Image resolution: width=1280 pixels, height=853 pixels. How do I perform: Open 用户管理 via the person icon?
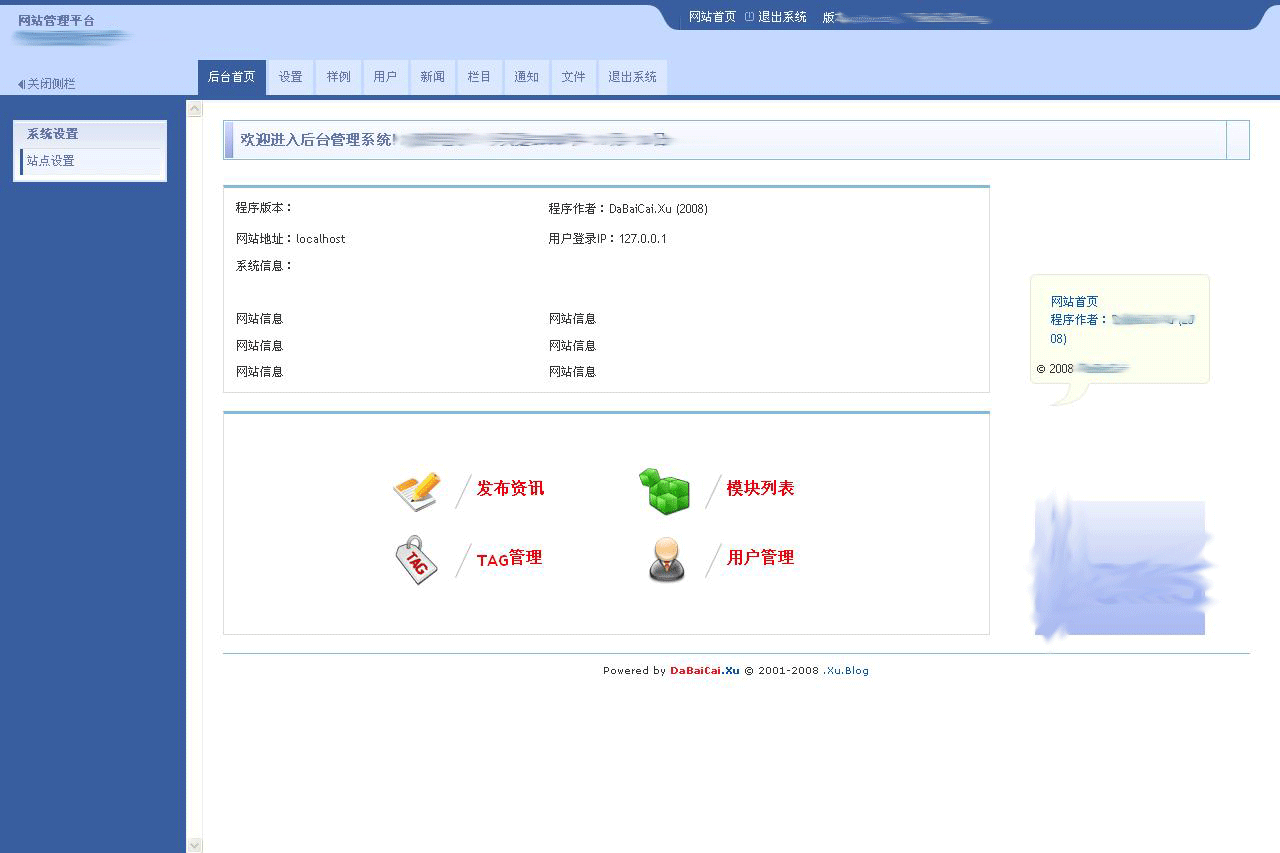[666, 560]
